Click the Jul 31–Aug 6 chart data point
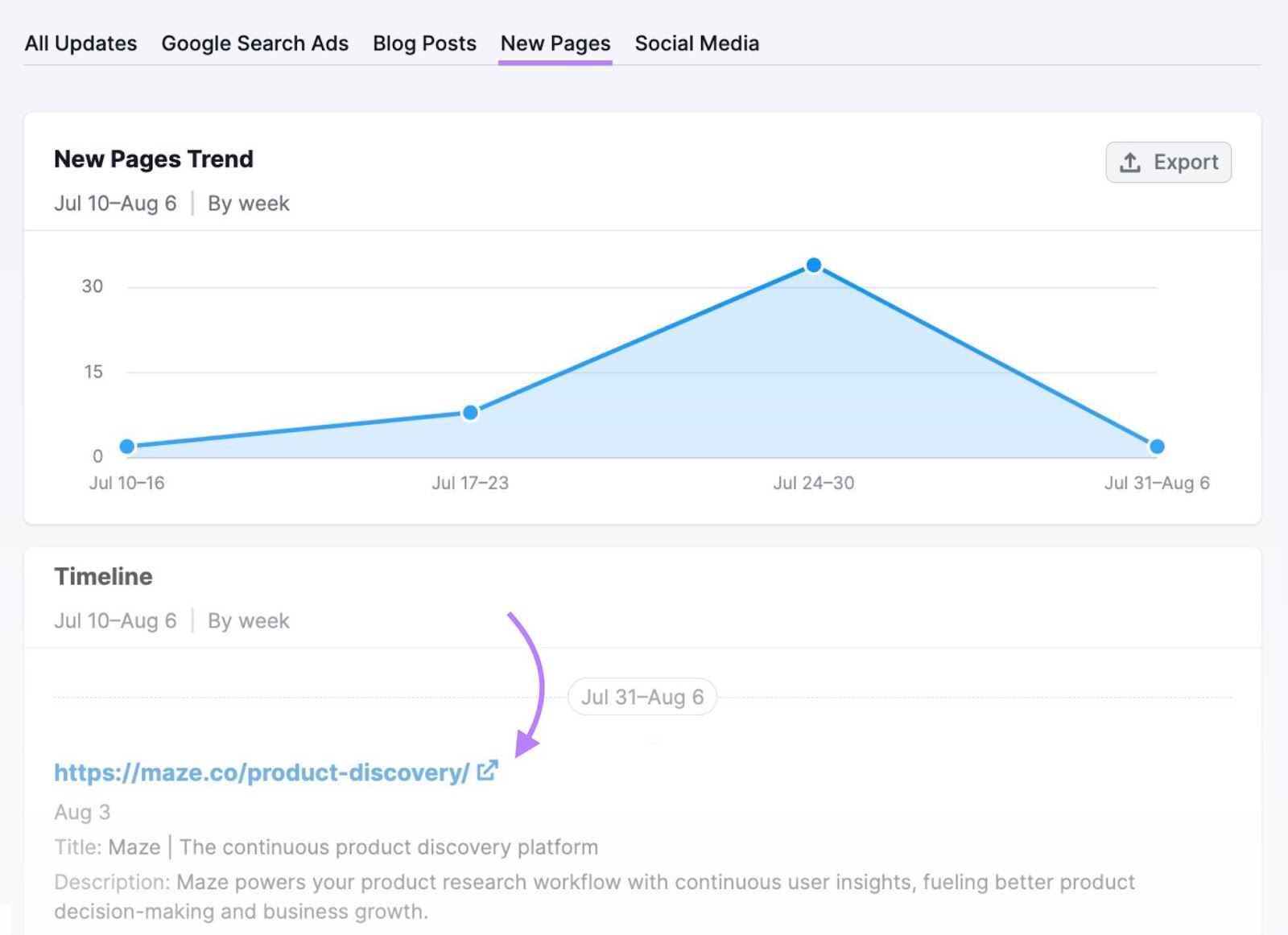Image resolution: width=1288 pixels, height=935 pixels. point(1157,447)
